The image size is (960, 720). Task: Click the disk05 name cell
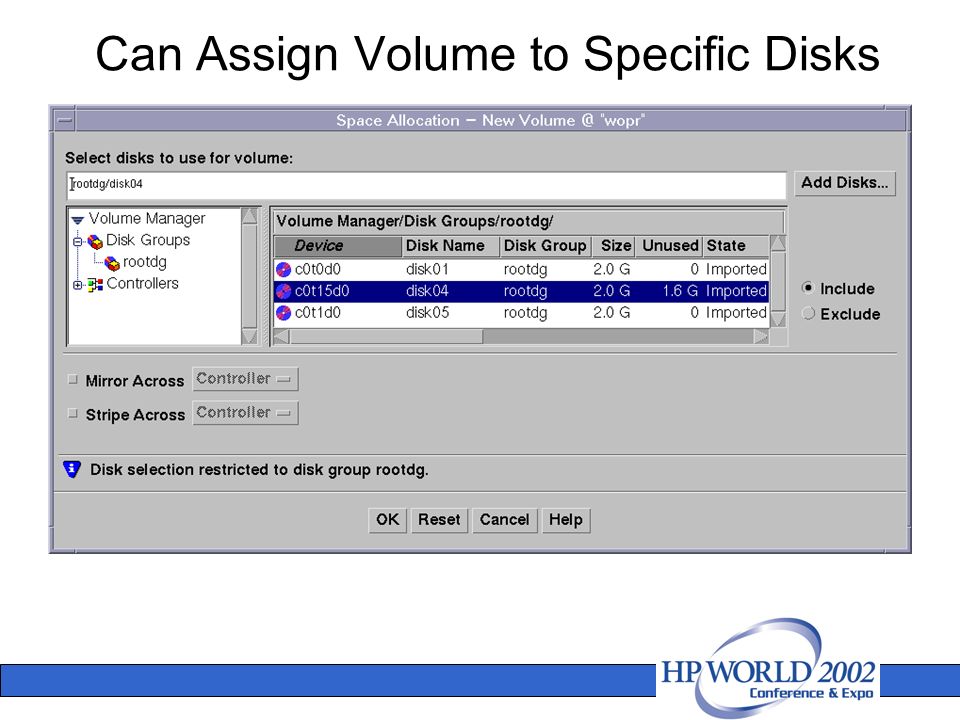pyautogui.click(x=427, y=313)
